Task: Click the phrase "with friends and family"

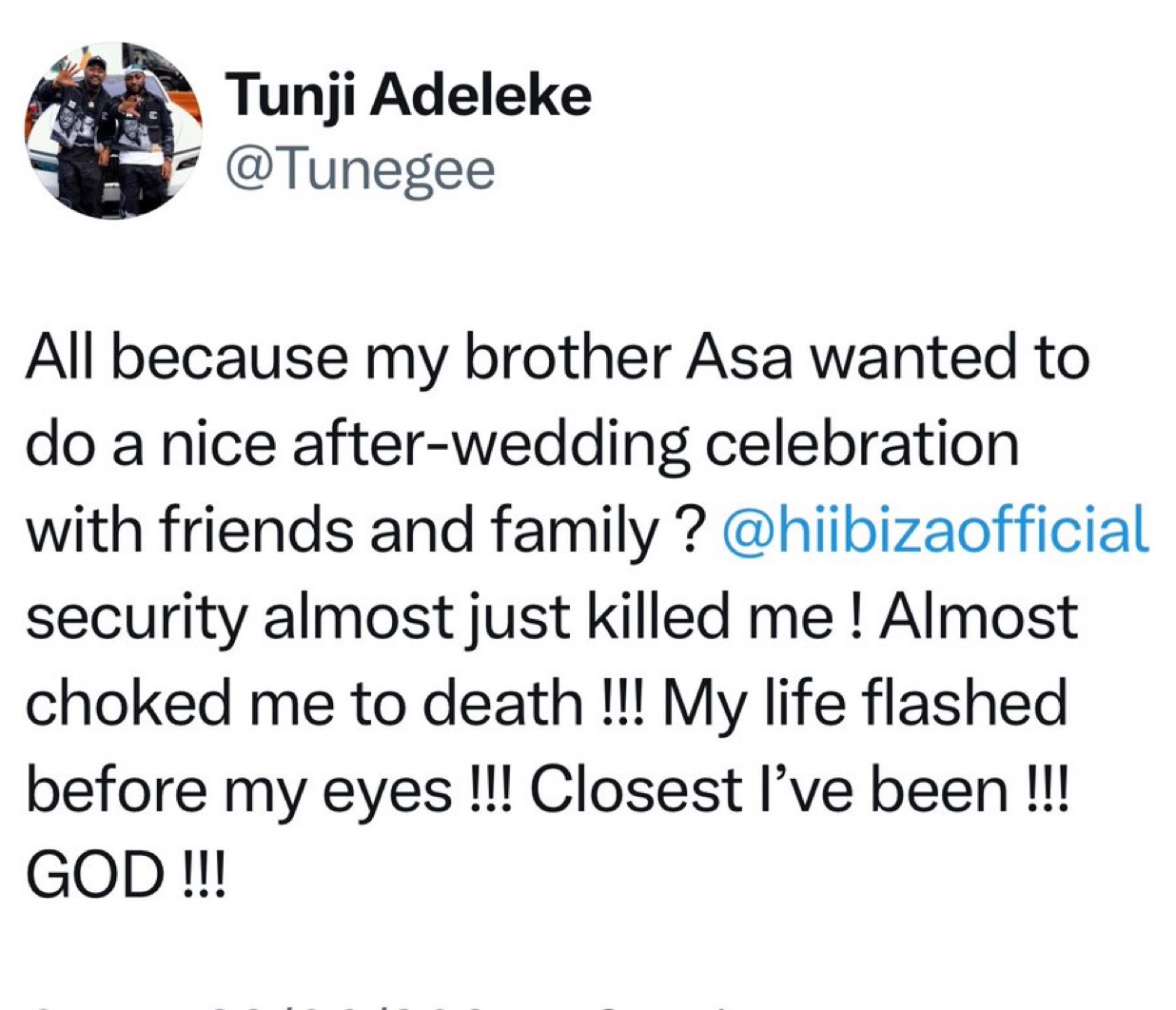Action: 342,530
